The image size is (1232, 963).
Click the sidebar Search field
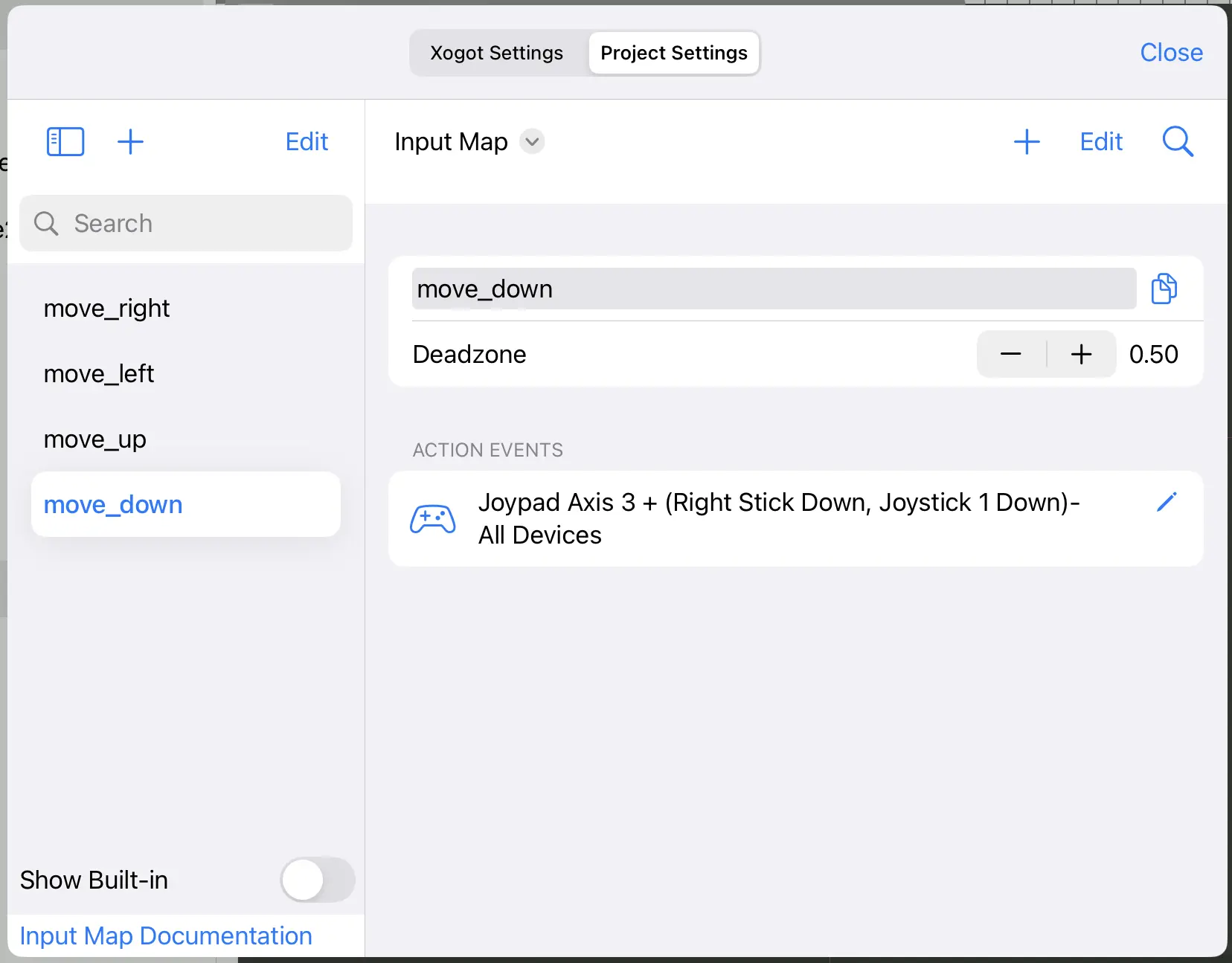[186, 223]
